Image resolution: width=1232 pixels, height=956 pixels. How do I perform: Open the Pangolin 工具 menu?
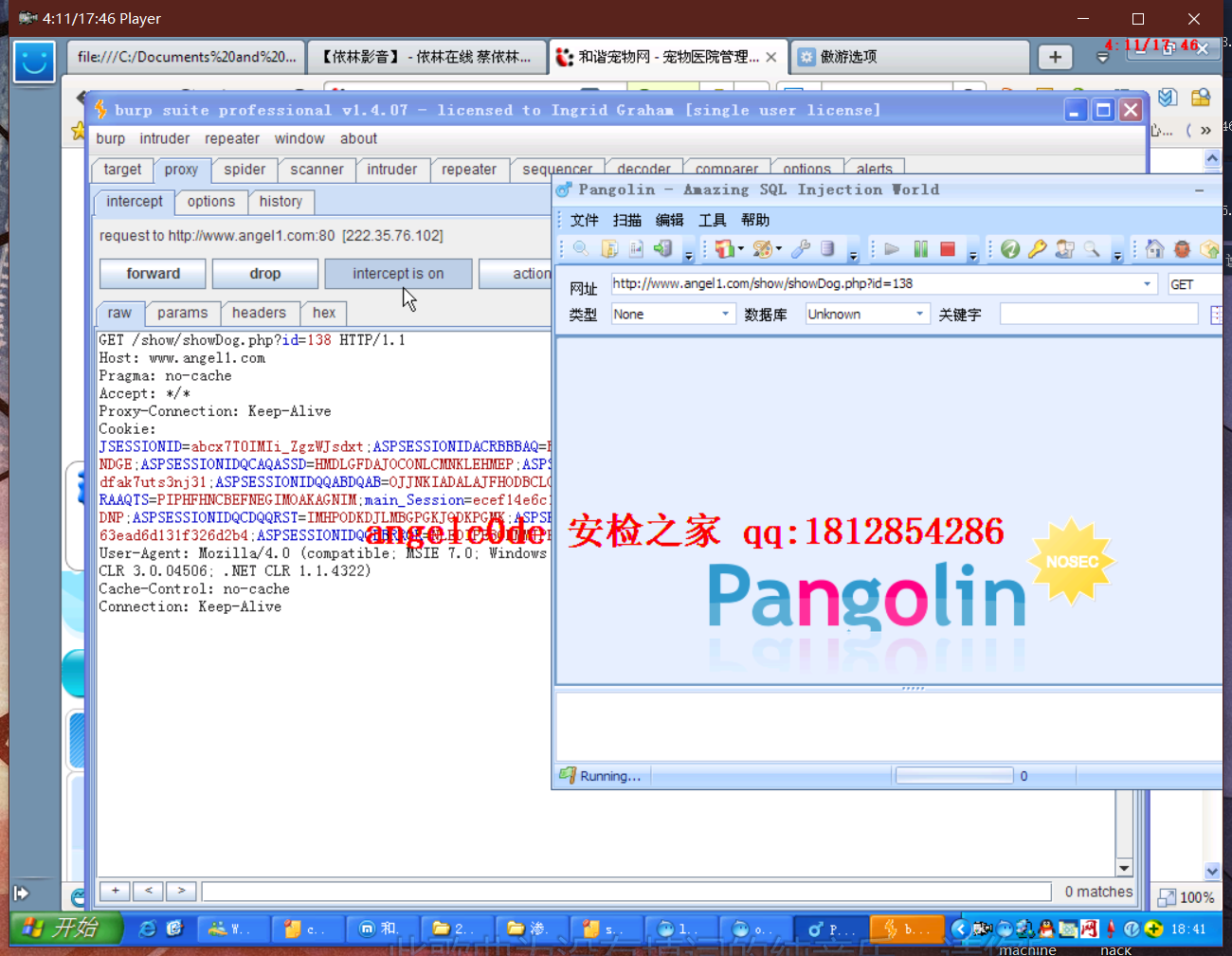(x=713, y=220)
